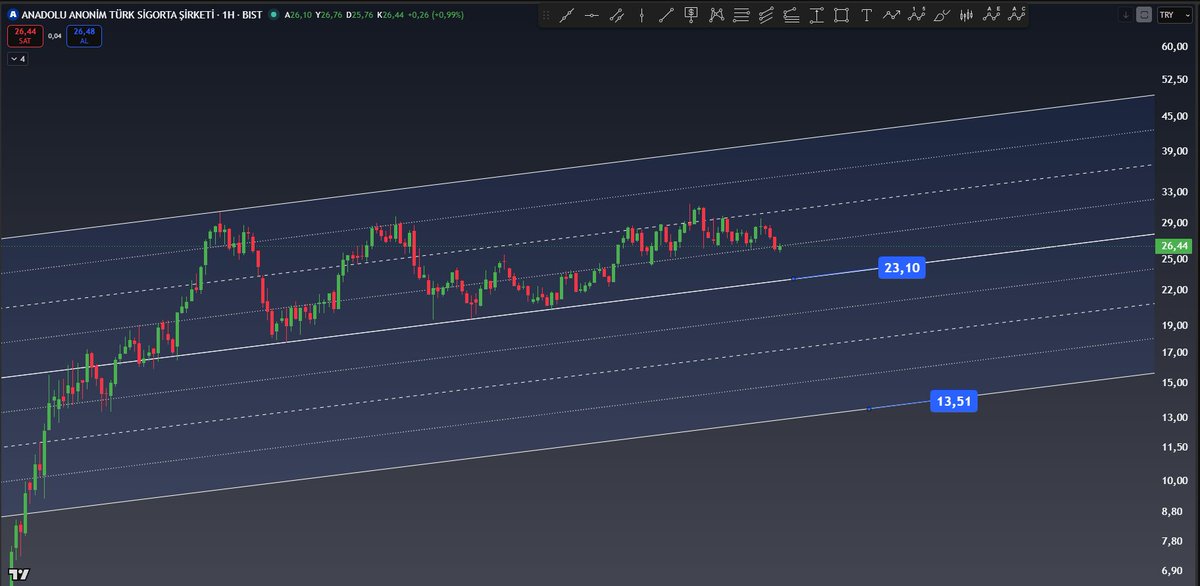The height and width of the screenshot is (586, 1200).
Task: Toggle the square icon beside TRY
Action: 1145,15
